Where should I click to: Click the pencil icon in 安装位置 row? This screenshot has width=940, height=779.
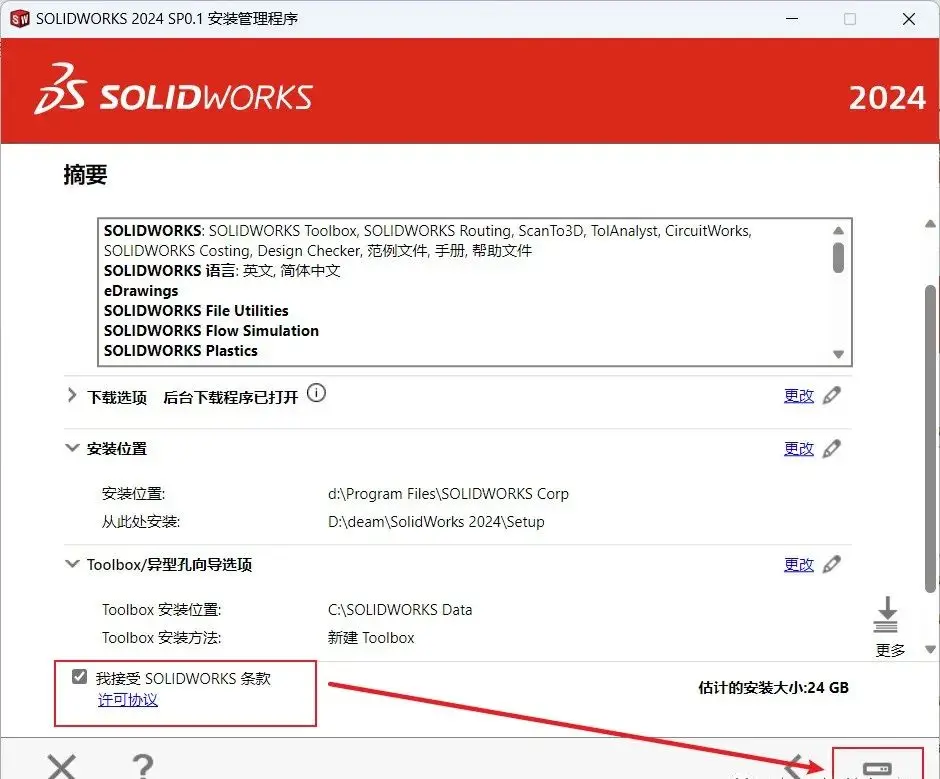coord(831,449)
